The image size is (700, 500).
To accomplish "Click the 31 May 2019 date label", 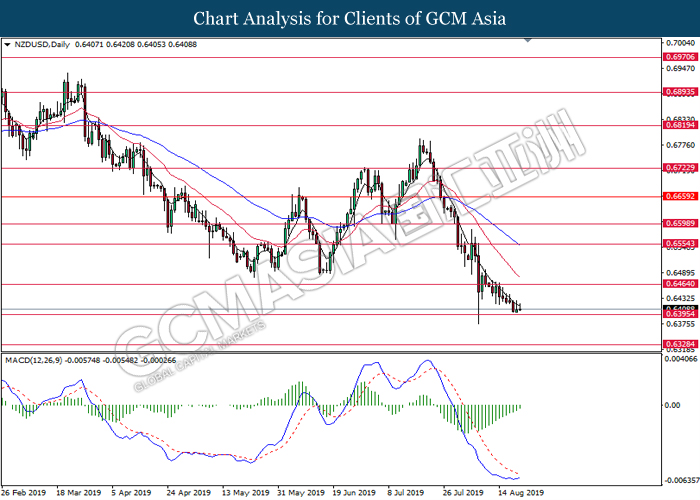I will pos(301,493).
